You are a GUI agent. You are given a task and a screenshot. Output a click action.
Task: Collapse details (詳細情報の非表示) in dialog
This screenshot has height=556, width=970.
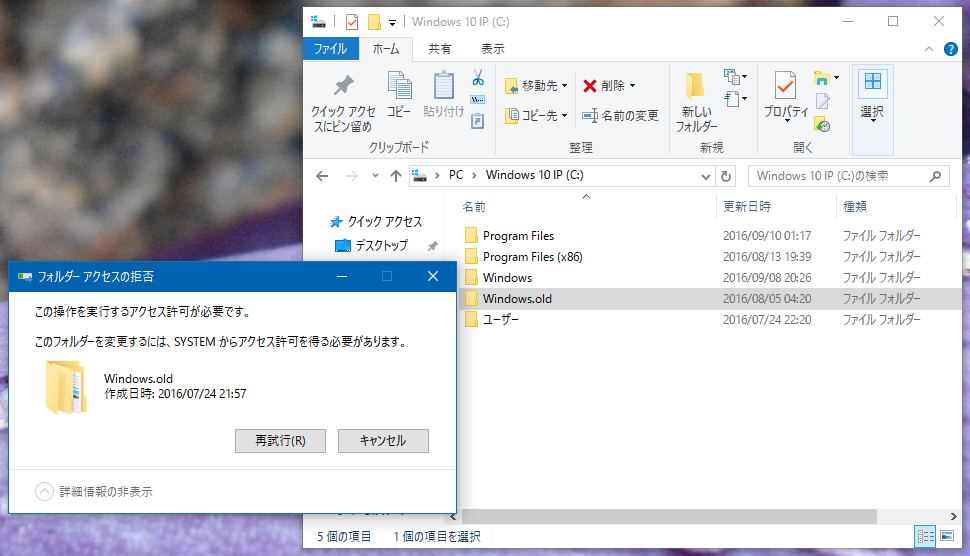(x=94, y=492)
